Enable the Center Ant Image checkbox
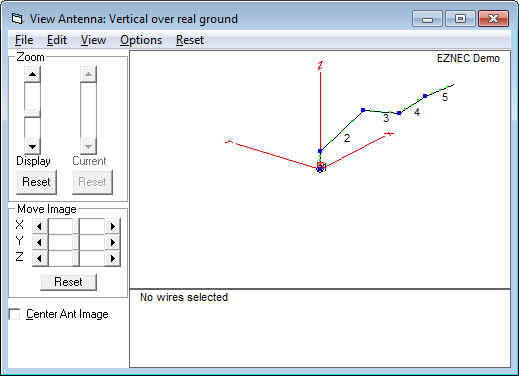This screenshot has width=519, height=376. pyautogui.click(x=14, y=314)
